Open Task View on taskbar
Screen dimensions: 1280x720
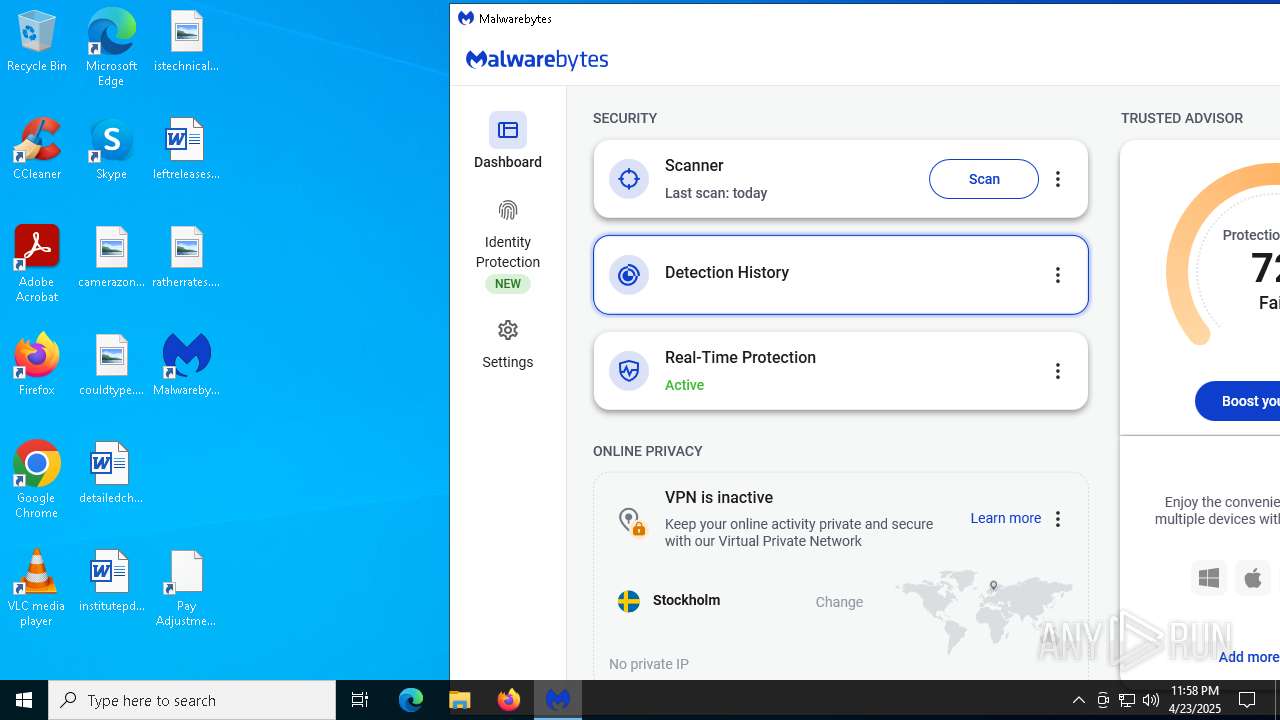coord(360,700)
